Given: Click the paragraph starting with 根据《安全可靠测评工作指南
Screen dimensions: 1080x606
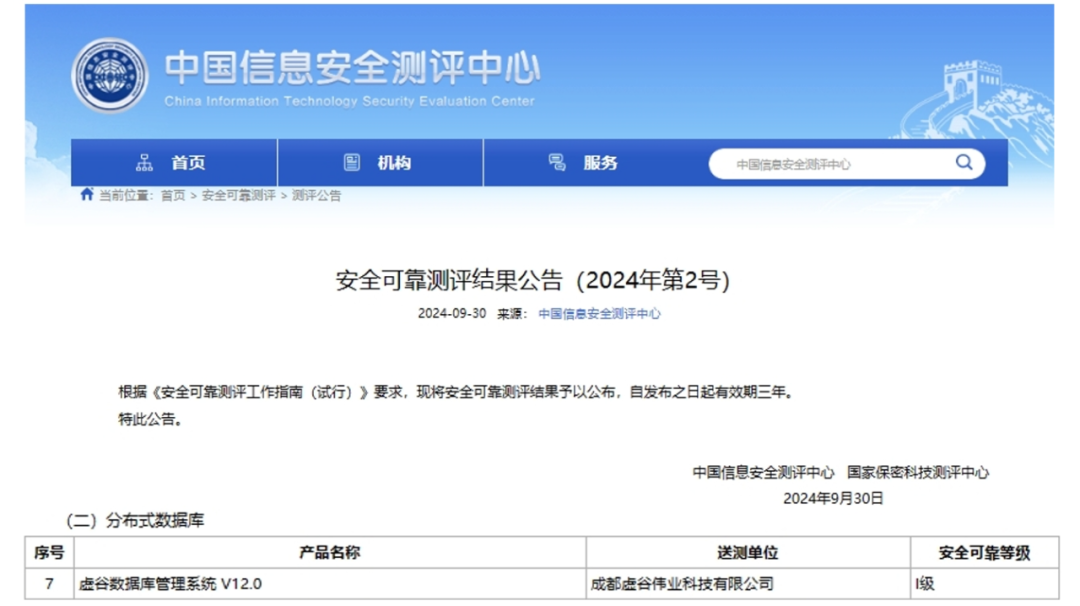Looking at the screenshot, I should [456, 393].
